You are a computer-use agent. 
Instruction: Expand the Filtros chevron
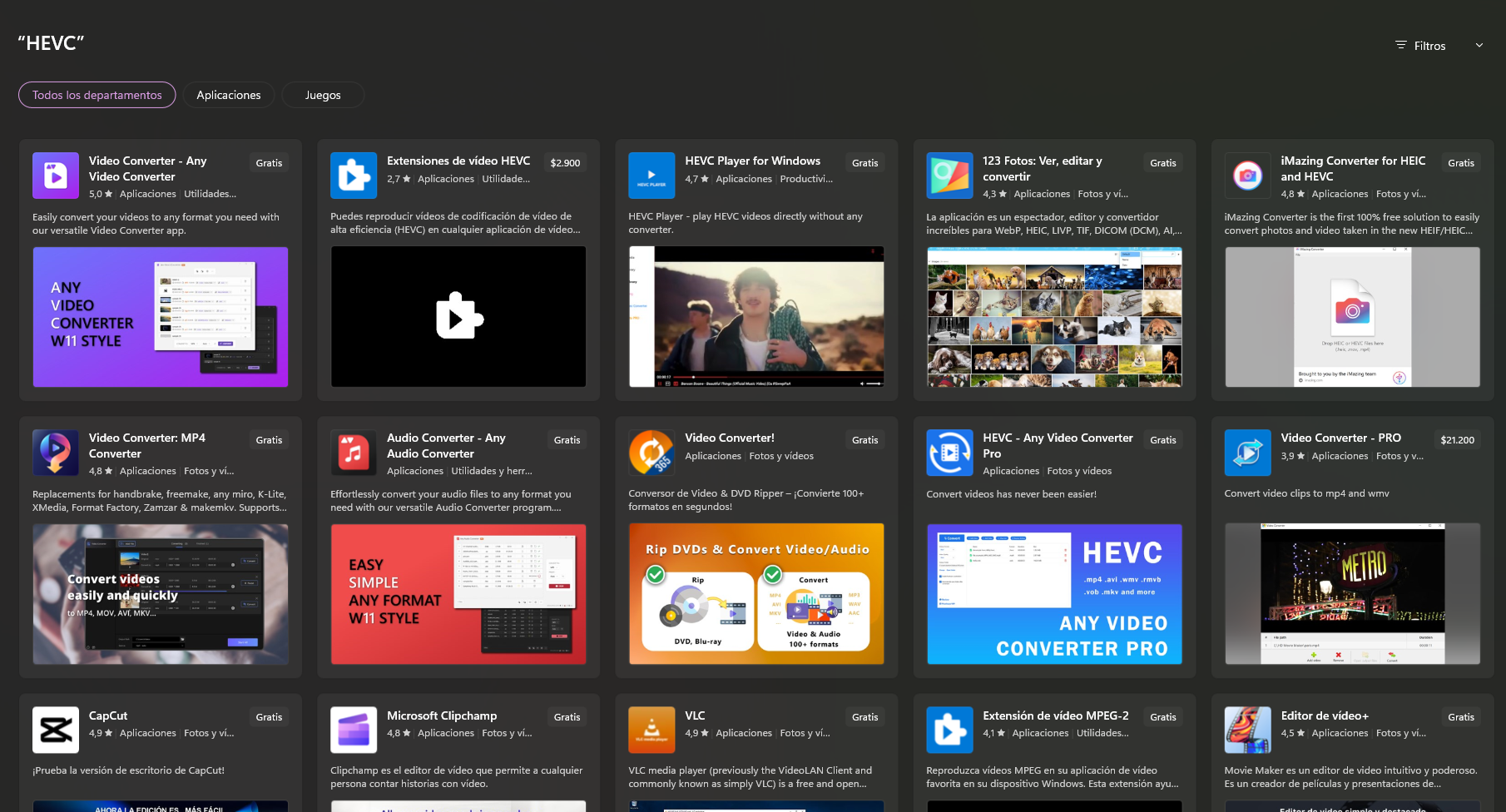[x=1479, y=45]
